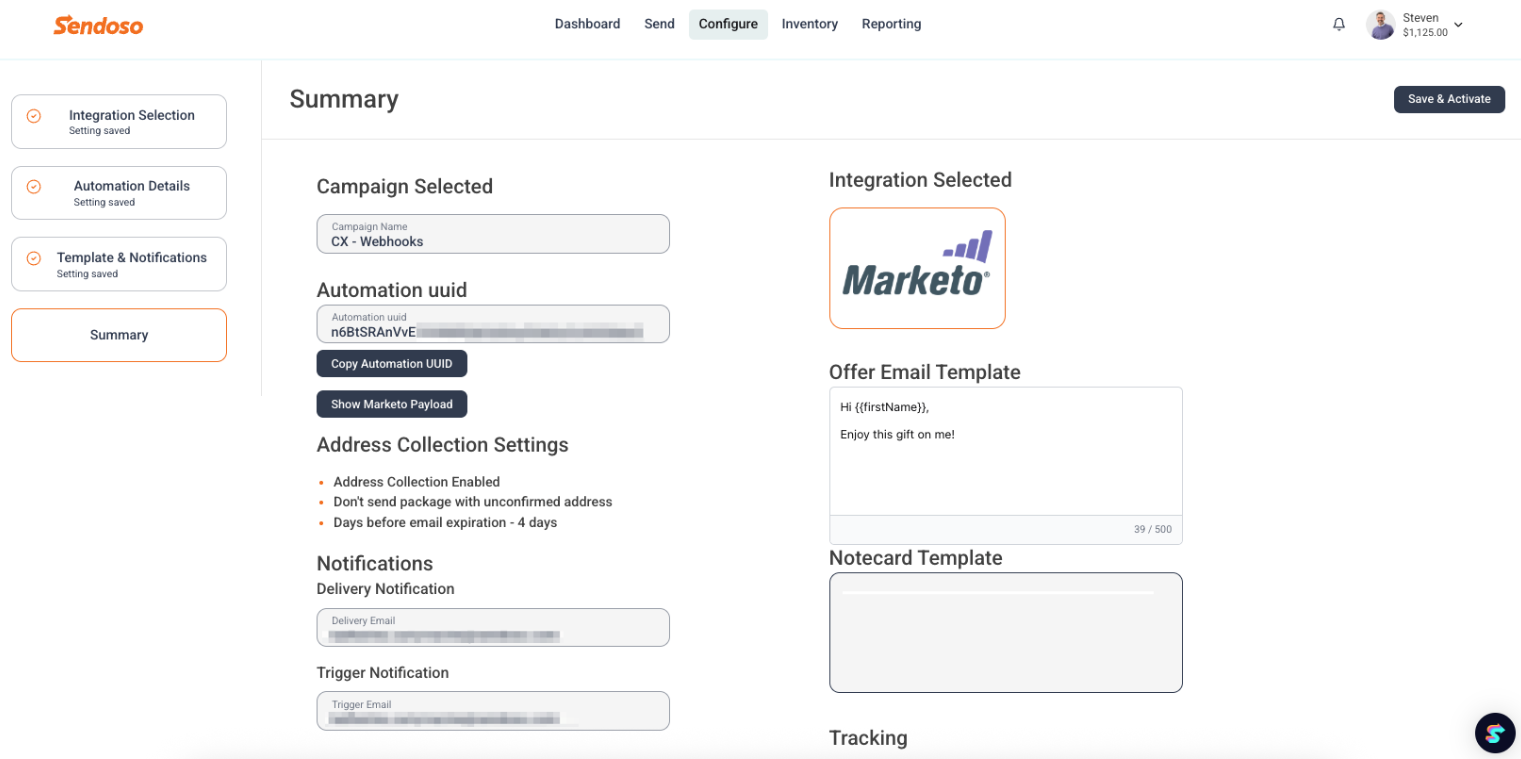Open the Dashboard tab

click(x=587, y=24)
